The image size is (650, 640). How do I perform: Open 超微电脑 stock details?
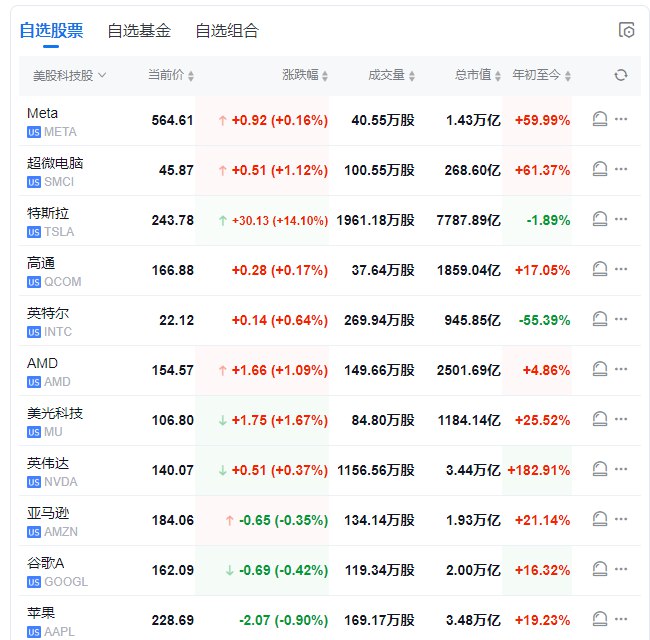[55, 163]
